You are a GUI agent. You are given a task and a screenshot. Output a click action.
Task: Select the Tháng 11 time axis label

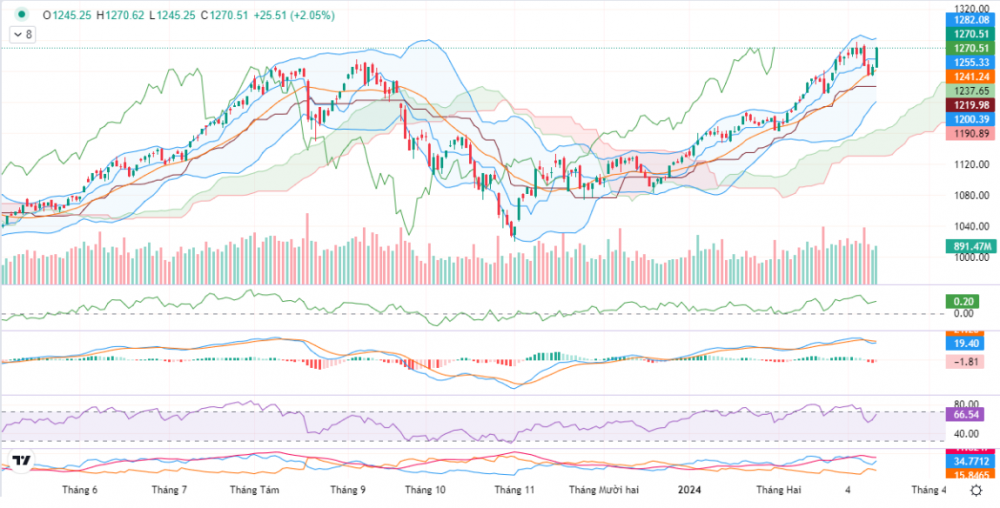(516, 490)
